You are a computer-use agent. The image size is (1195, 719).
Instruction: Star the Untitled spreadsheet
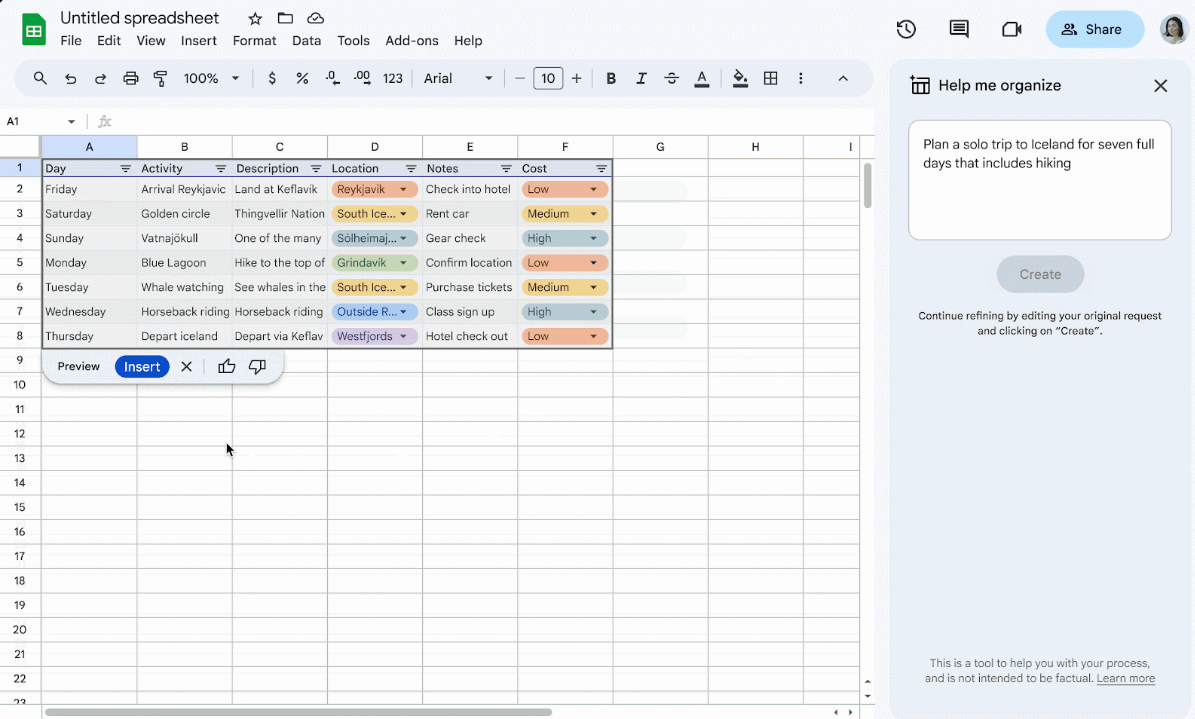point(255,18)
